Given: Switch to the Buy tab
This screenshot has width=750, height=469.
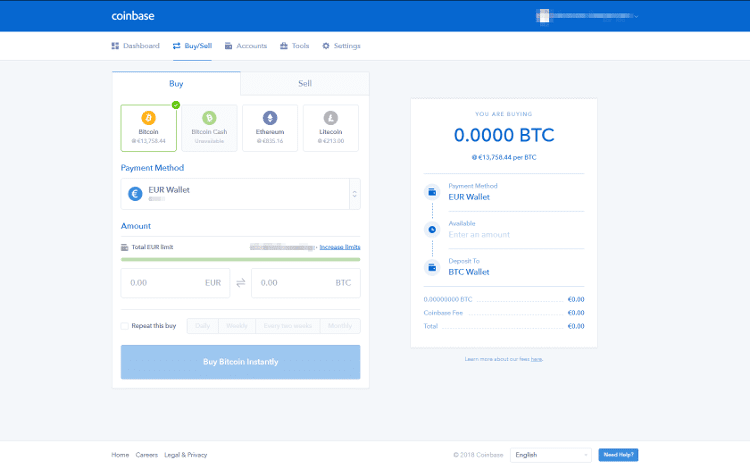Looking at the screenshot, I should [x=176, y=84].
